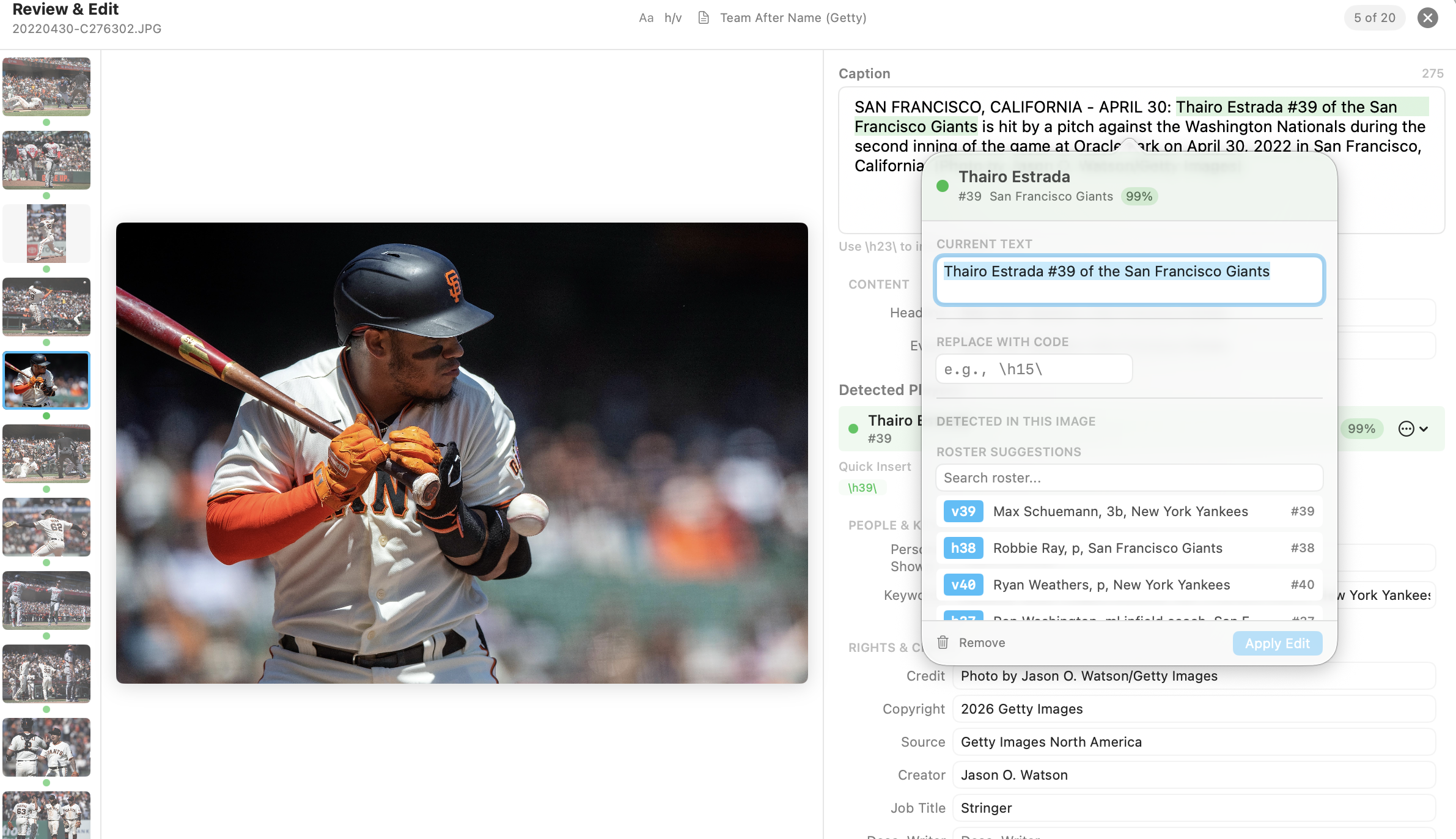Close the Review & Edit window
This screenshot has height=839, width=1456.
(x=1428, y=18)
